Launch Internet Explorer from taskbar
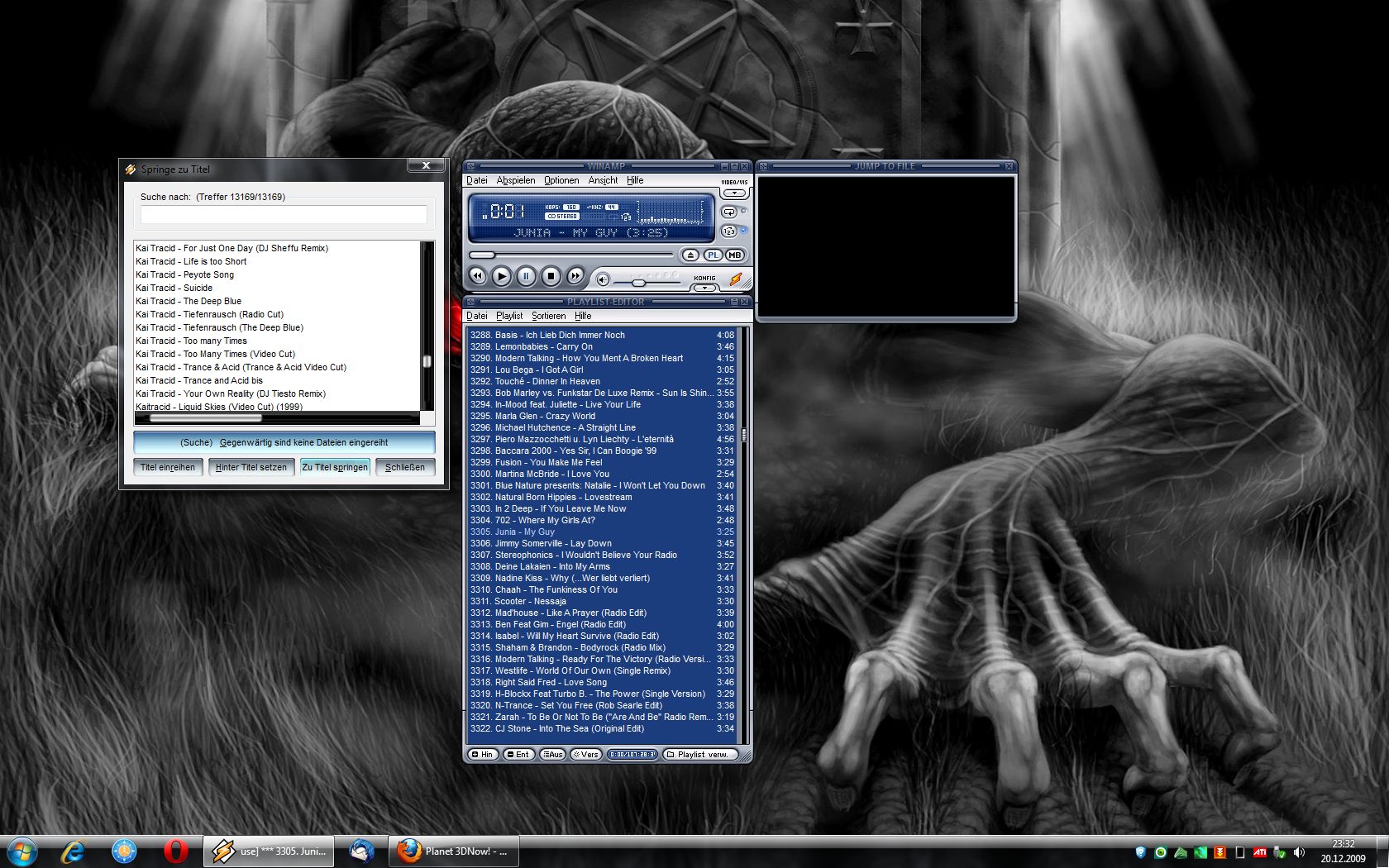This screenshot has height=868, width=1389. coord(74,851)
